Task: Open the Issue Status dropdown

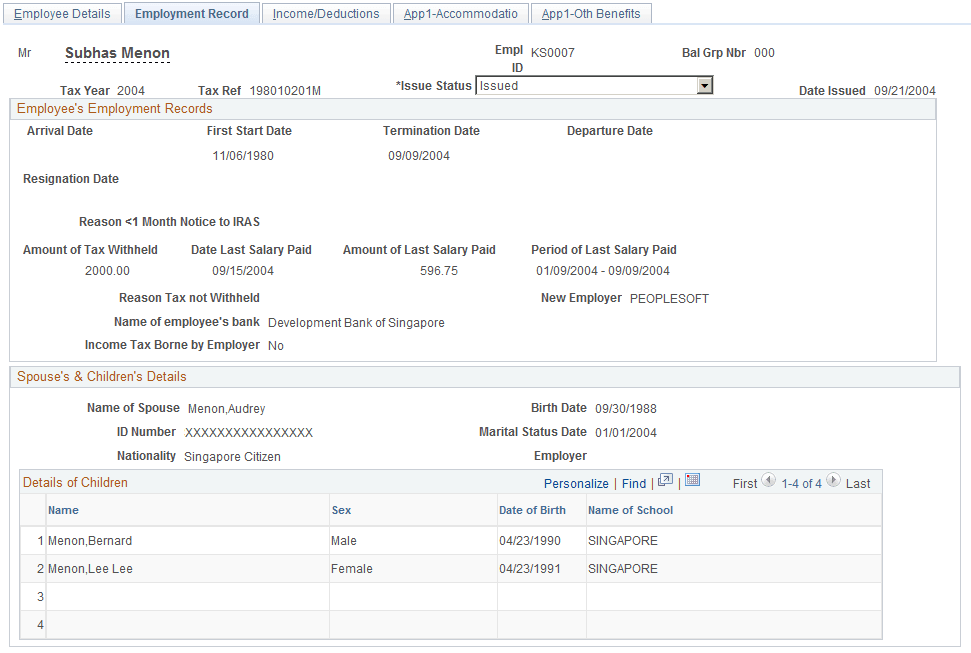Action: (706, 85)
